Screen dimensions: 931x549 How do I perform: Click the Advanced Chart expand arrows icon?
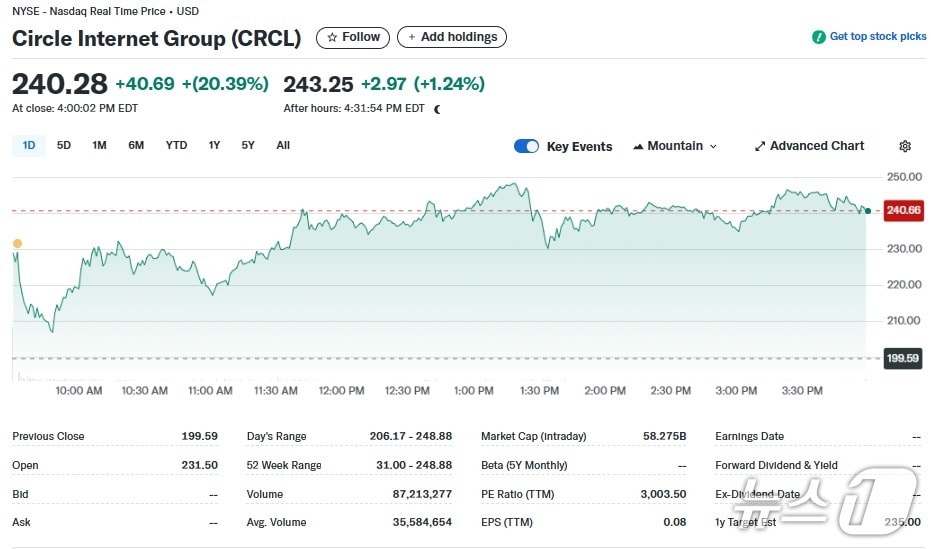(x=760, y=146)
